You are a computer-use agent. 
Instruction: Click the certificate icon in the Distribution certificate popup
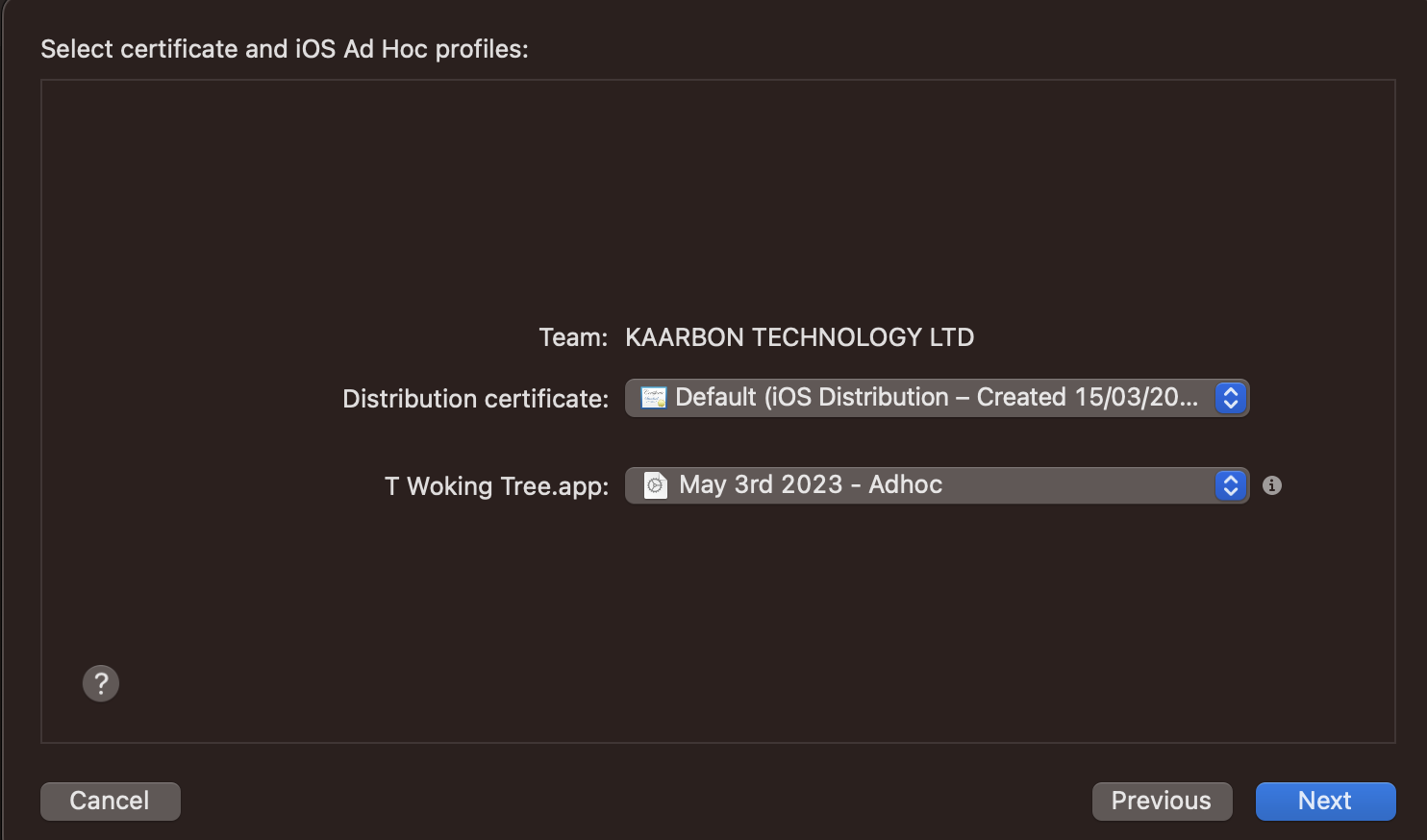(654, 398)
